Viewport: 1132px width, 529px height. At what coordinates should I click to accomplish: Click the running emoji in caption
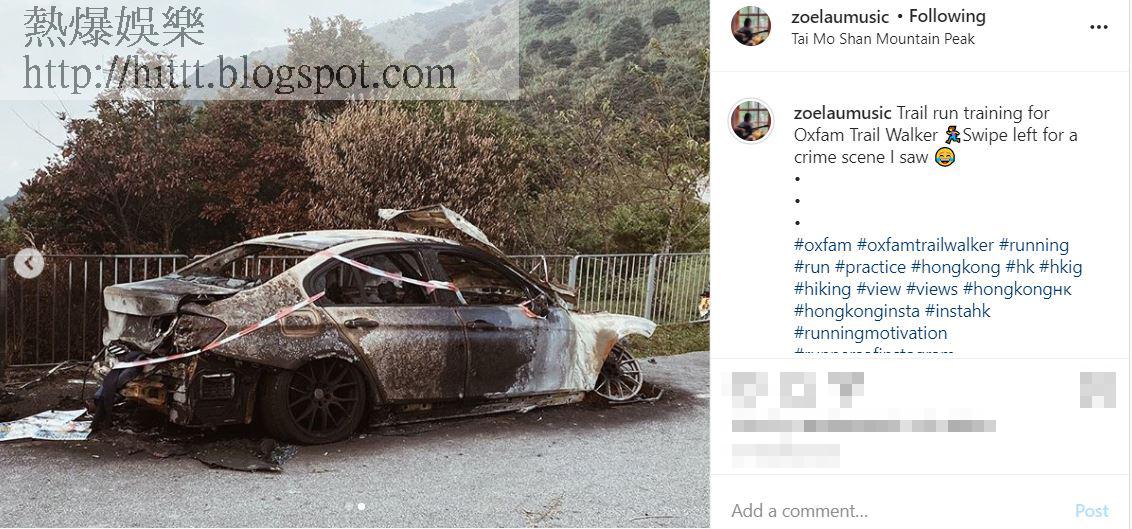[952, 135]
